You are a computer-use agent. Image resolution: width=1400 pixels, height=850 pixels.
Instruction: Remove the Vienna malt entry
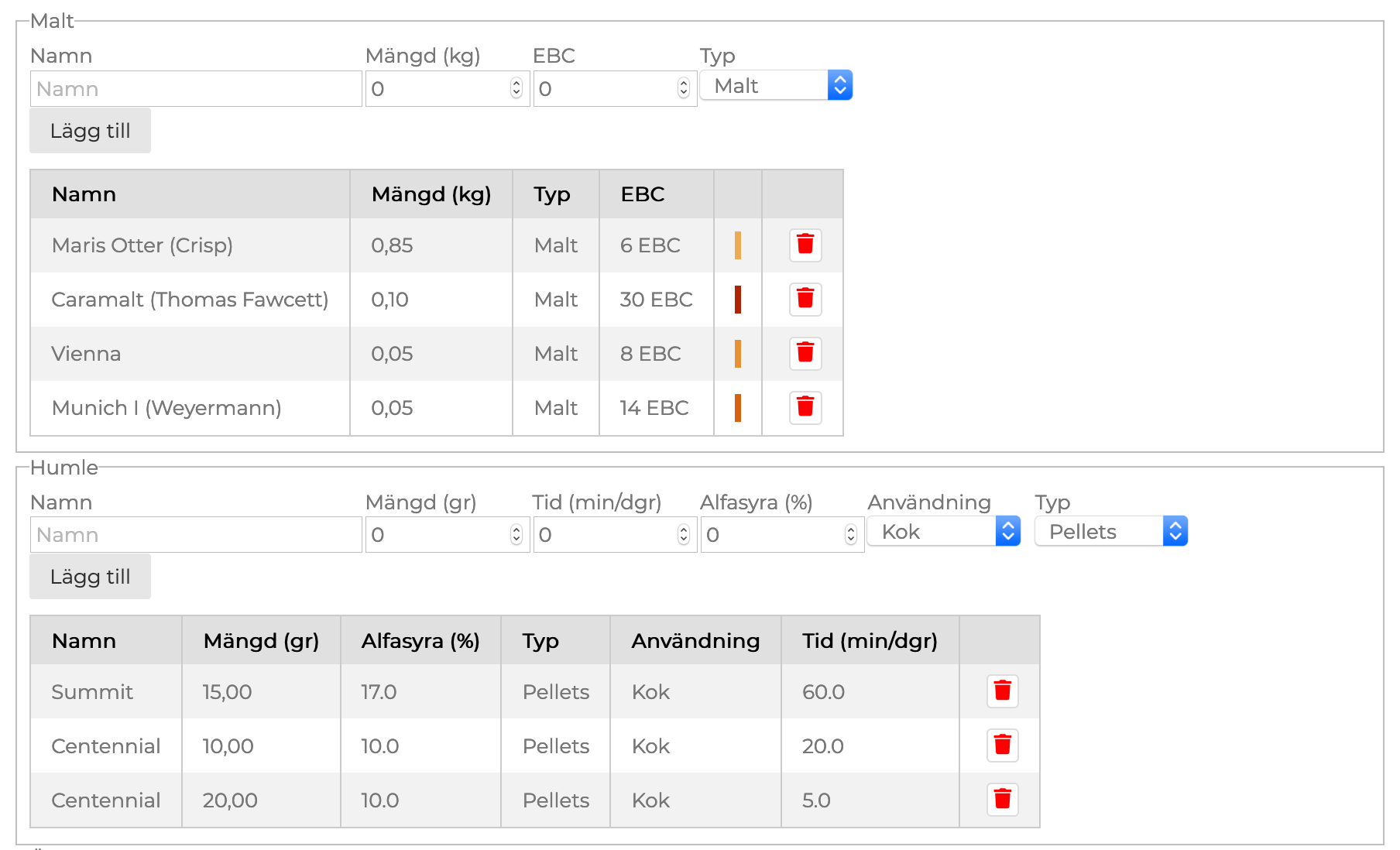coord(805,353)
